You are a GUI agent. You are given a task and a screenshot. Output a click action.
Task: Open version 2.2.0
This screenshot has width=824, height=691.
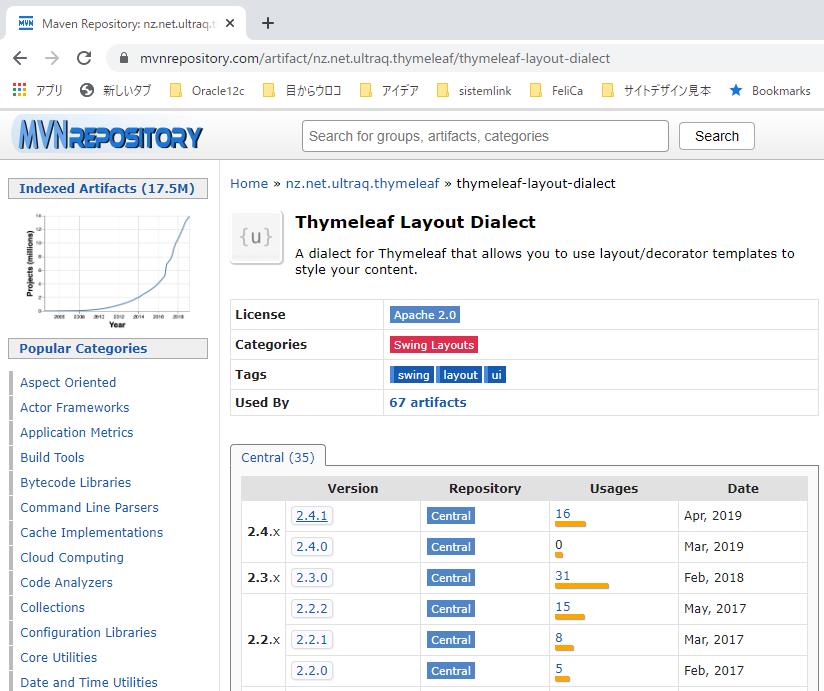click(312, 671)
